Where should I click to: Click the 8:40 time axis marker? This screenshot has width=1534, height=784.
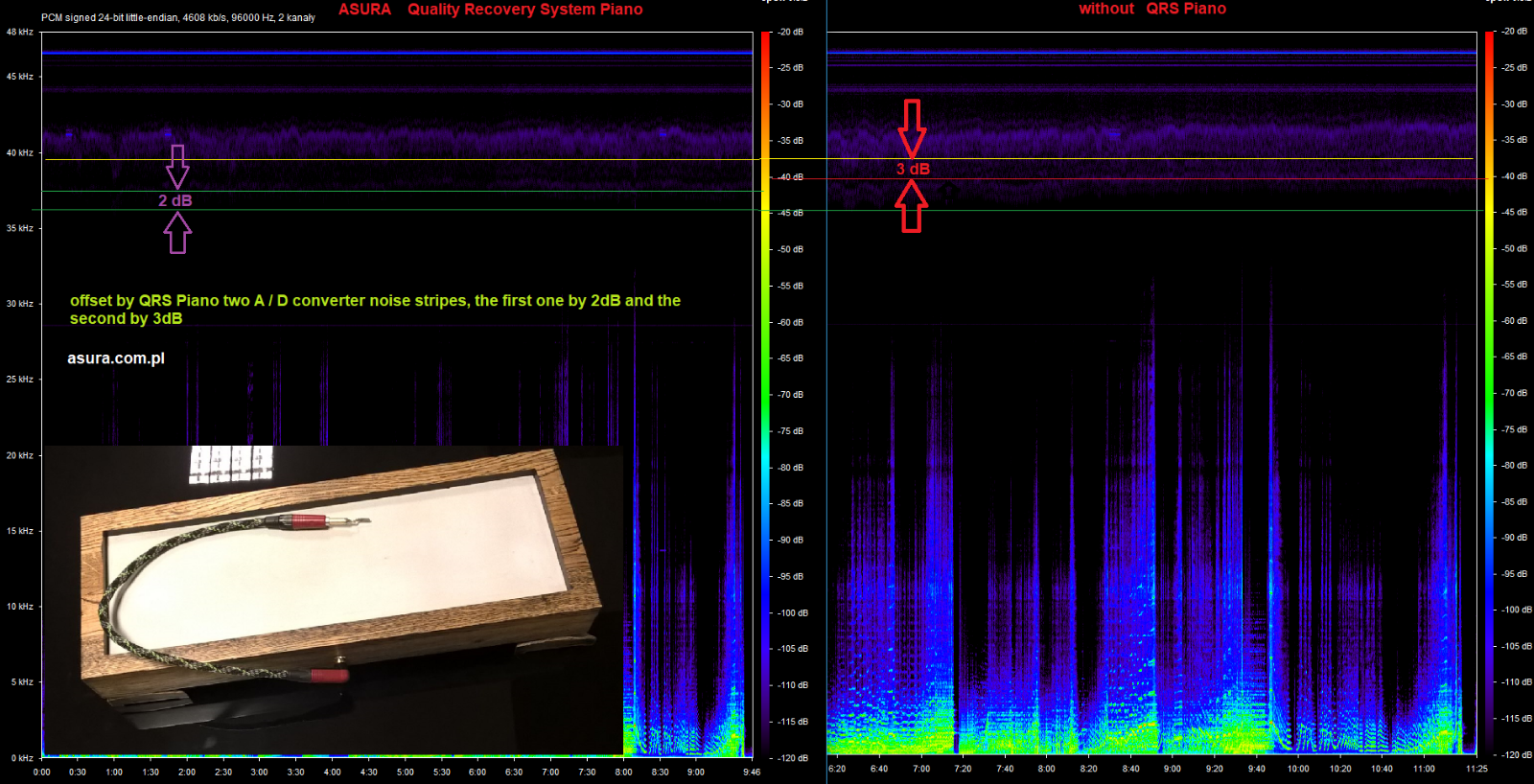tap(1131, 769)
